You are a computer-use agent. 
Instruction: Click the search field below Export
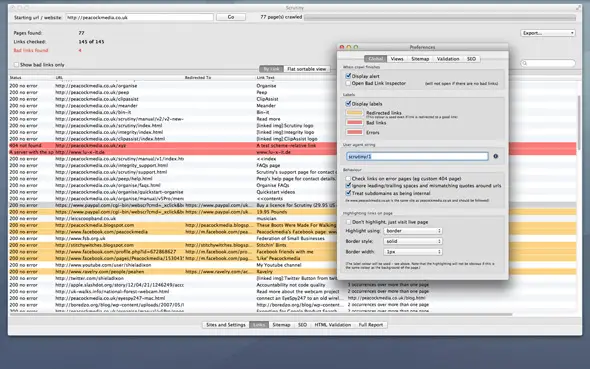point(548,63)
